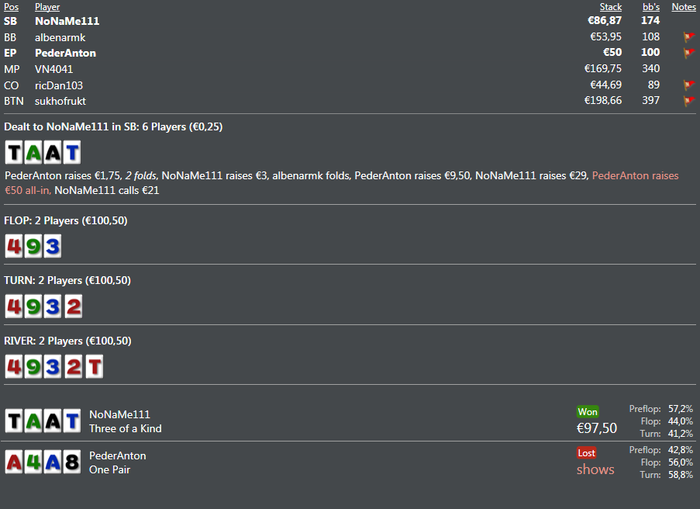The width and height of the screenshot is (700, 509).
Task: Click the green Won badge
Action: click(588, 412)
